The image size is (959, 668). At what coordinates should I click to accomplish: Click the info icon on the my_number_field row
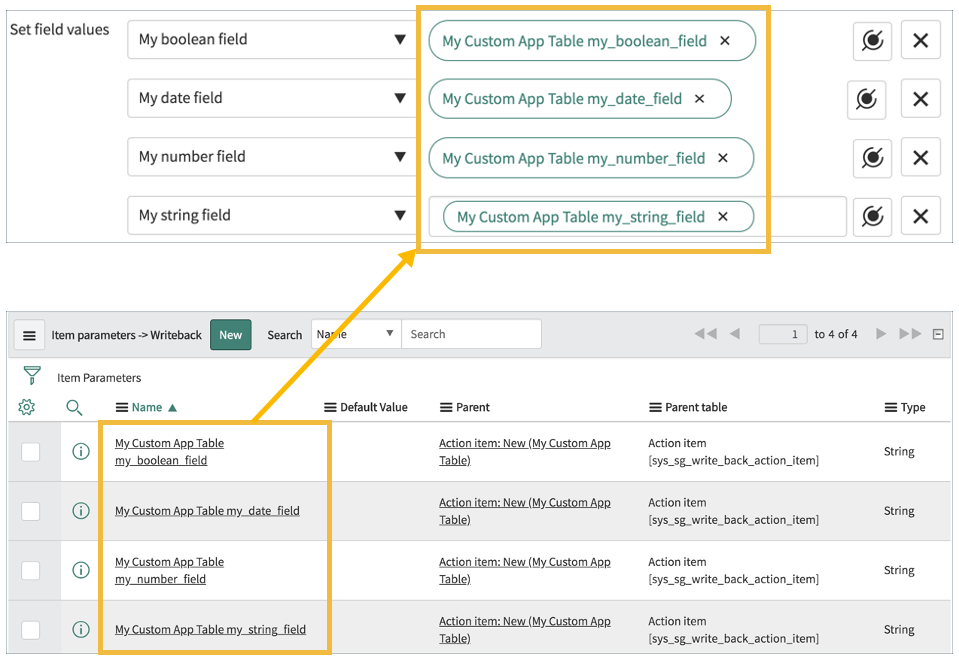click(x=81, y=570)
